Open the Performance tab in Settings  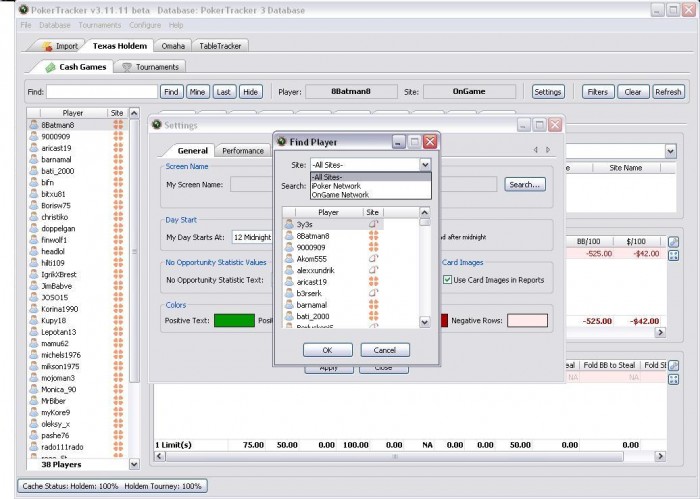243,150
